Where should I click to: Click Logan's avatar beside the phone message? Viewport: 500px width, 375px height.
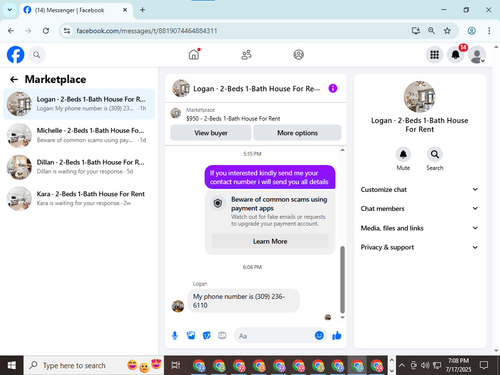pyautogui.click(x=178, y=306)
